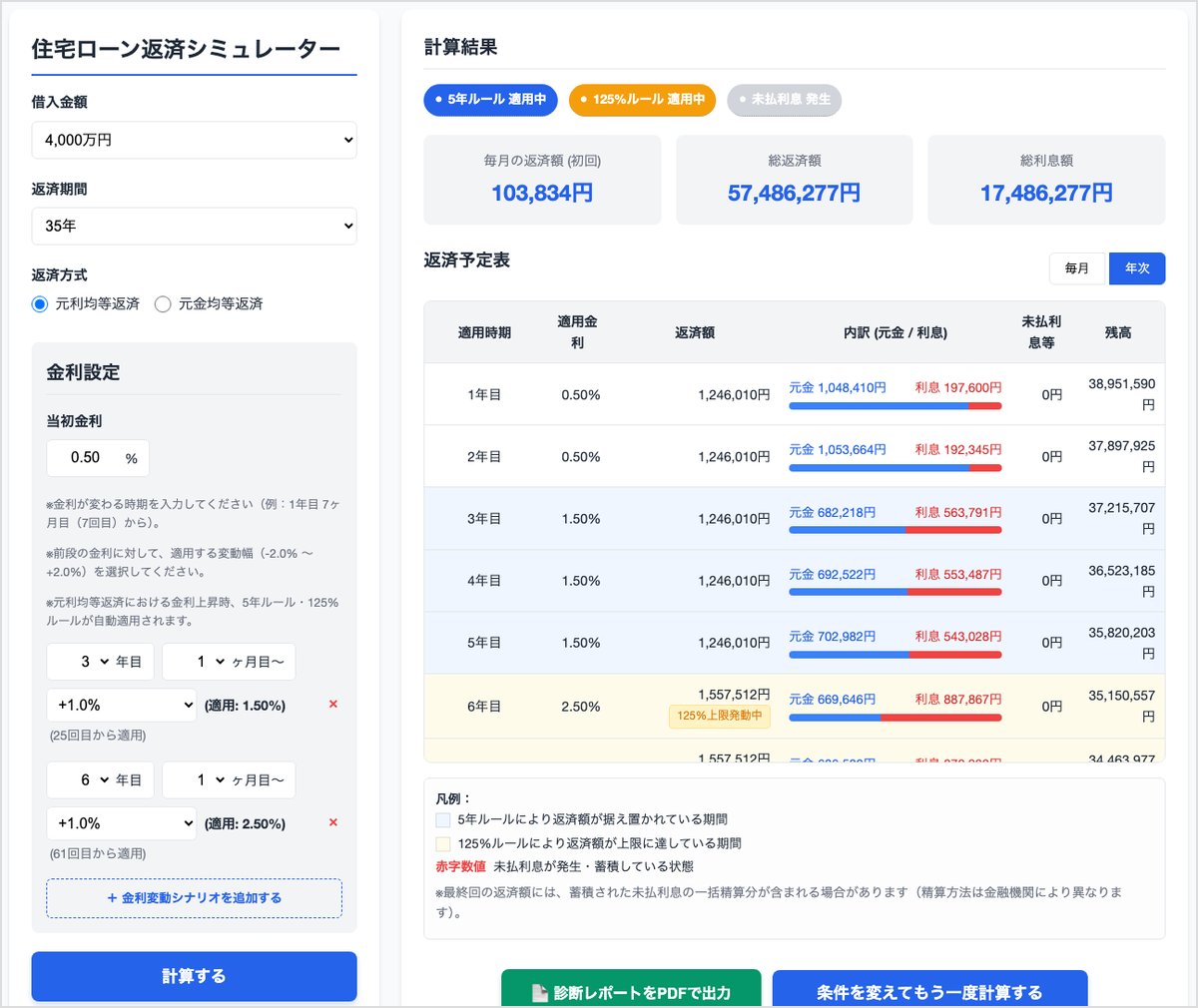Click the (61回目から適用) note
Image resolution: width=1198 pixels, height=1008 pixels.
click(x=98, y=854)
